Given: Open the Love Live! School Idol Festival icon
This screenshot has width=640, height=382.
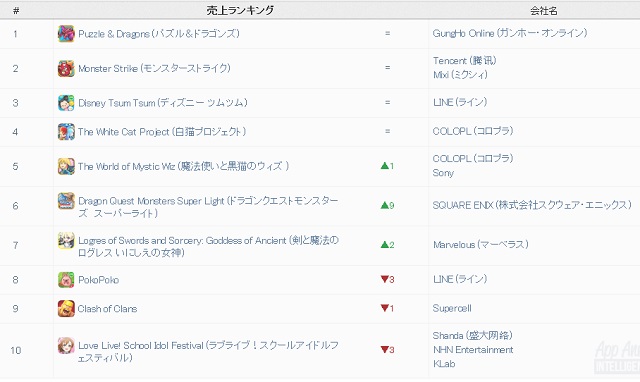Looking at the screenshot, I should click(x=66, y=345).
